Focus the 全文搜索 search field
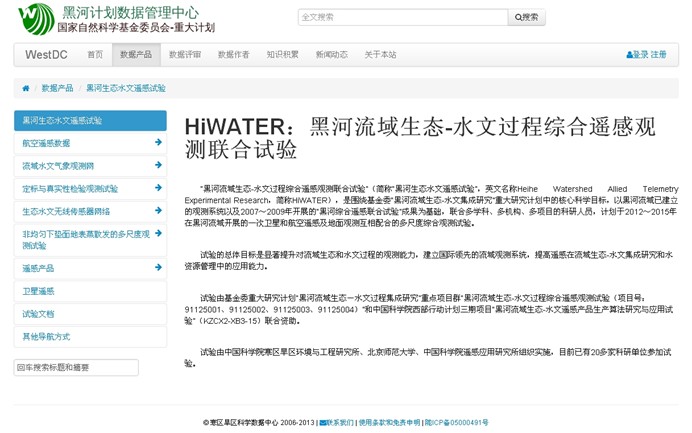This screenshot has height=433, width=692. tap(402, 17)
